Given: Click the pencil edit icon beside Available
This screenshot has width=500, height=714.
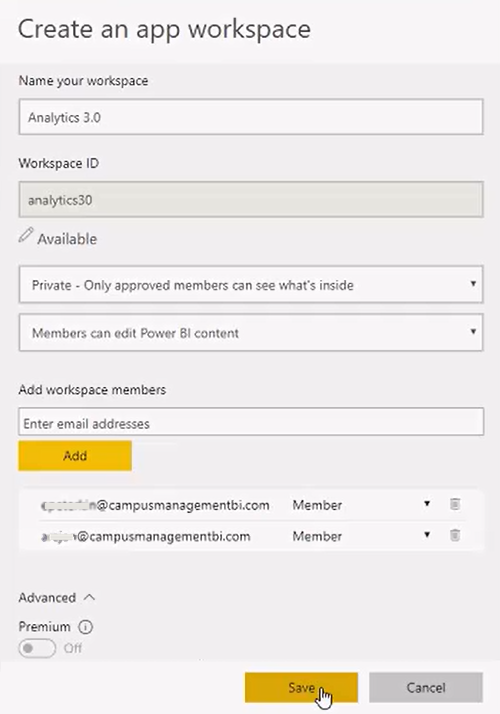Looking at the screenshot, I should pos(26,235).
